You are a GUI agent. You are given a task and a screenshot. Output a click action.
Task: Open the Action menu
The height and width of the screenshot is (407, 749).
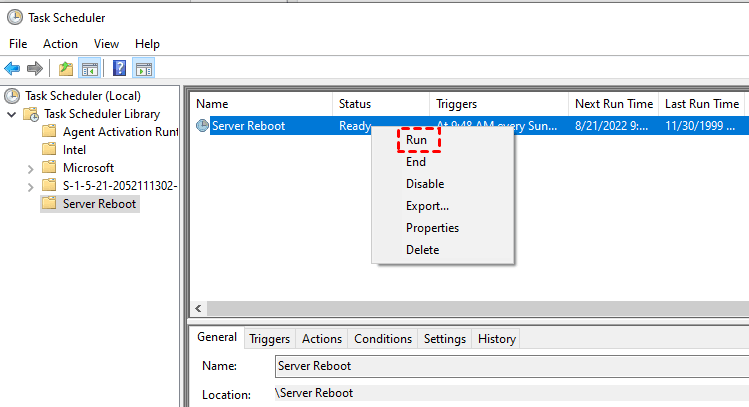click(x=60, y=44)
